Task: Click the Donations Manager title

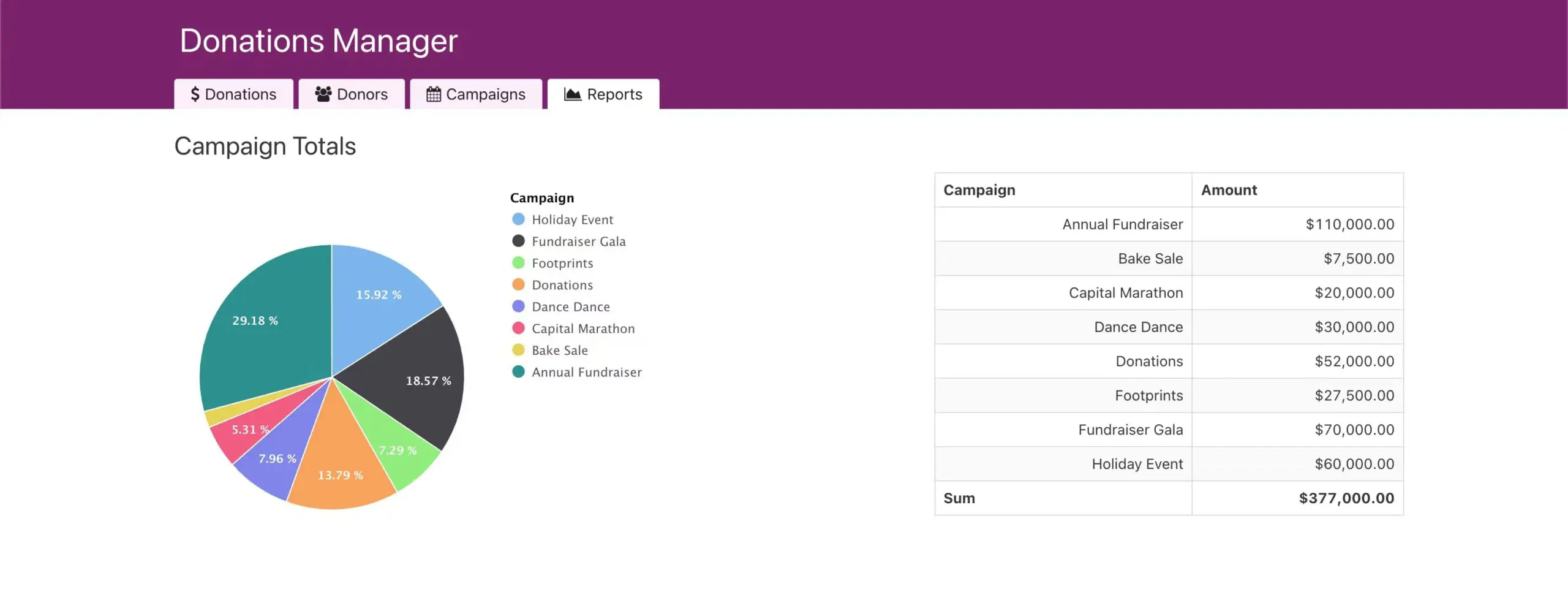Action: point(318,41)
